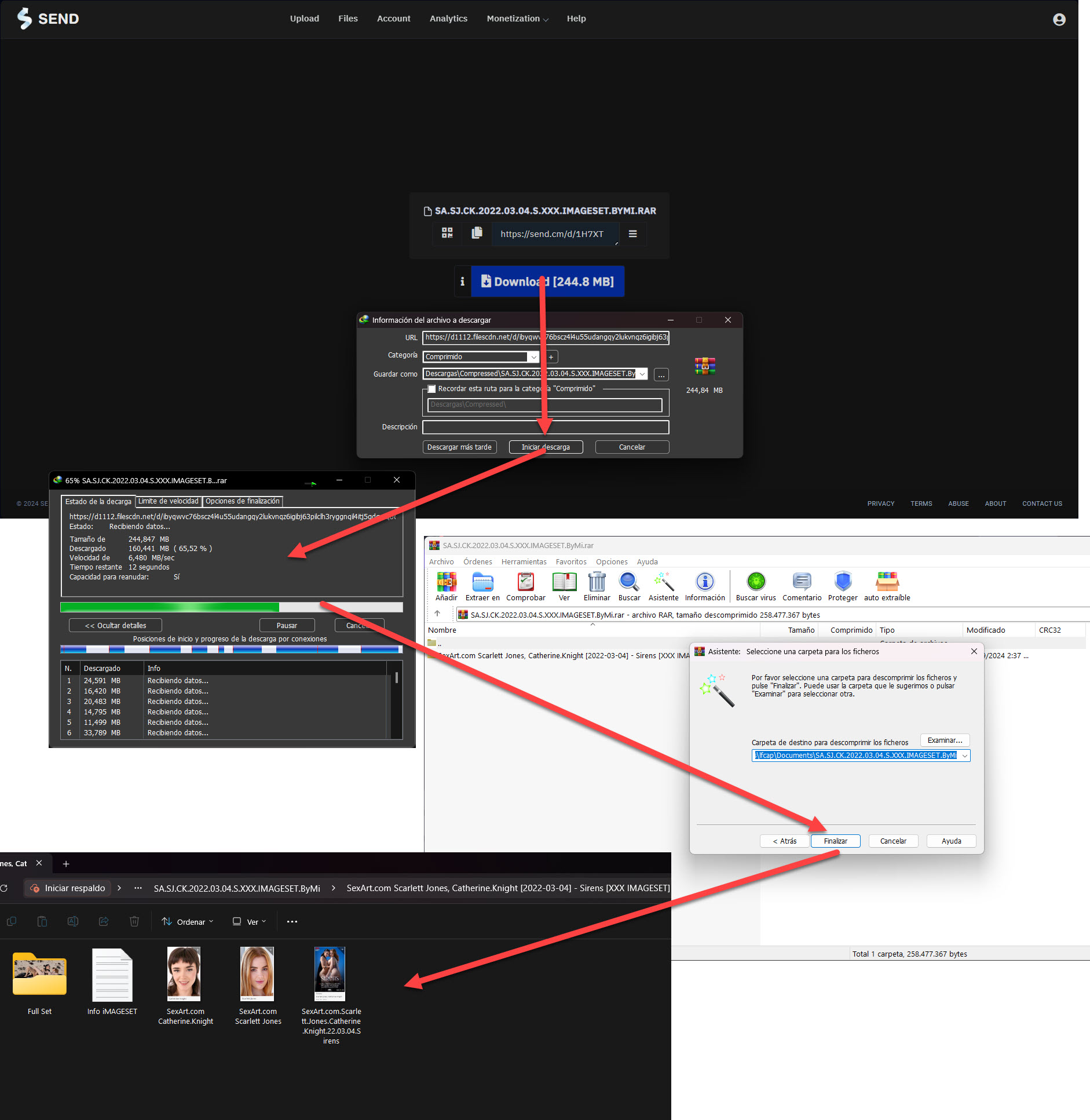Image resolution: width=1090 pixels, height=1120 pixels.
Task: Click the Ver toolbar icon in WinRAR
Action: pos(564,586)
